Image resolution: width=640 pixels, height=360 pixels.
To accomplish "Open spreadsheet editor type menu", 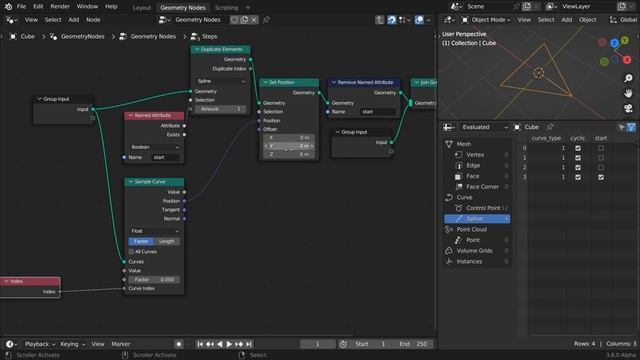I will (x=449, y=127).
